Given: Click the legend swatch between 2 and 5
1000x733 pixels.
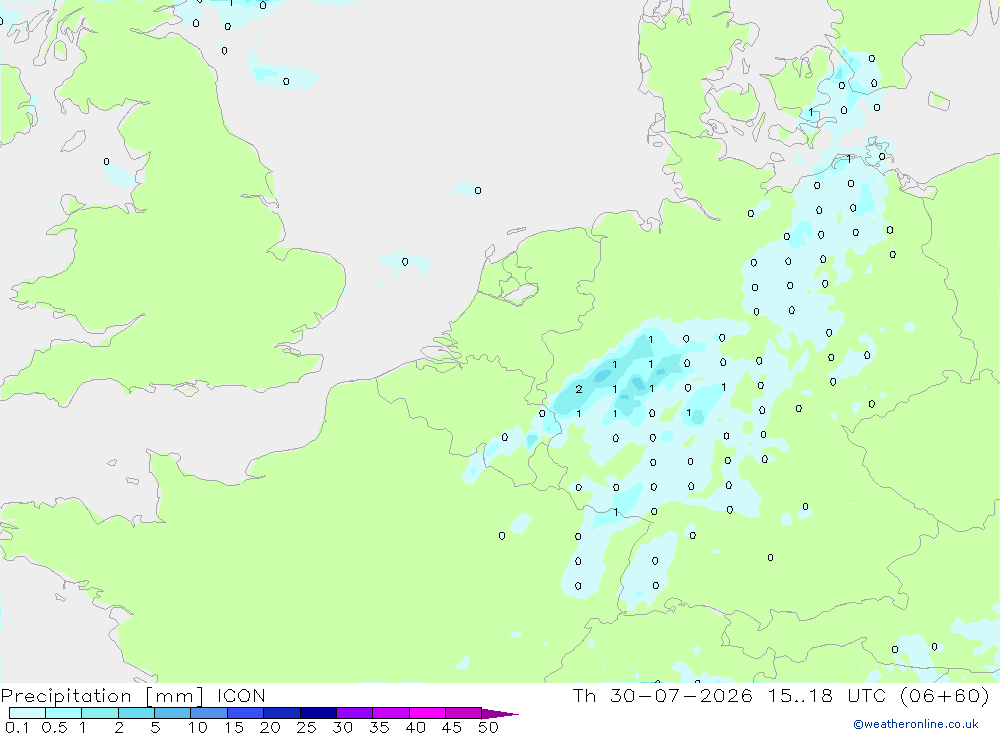Looking at the screenshot, I should click(x=136, y=713).
